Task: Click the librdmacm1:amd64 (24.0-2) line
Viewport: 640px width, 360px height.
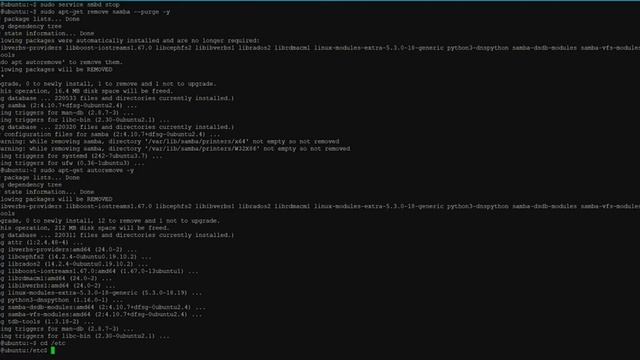Action: click(56, 278)
